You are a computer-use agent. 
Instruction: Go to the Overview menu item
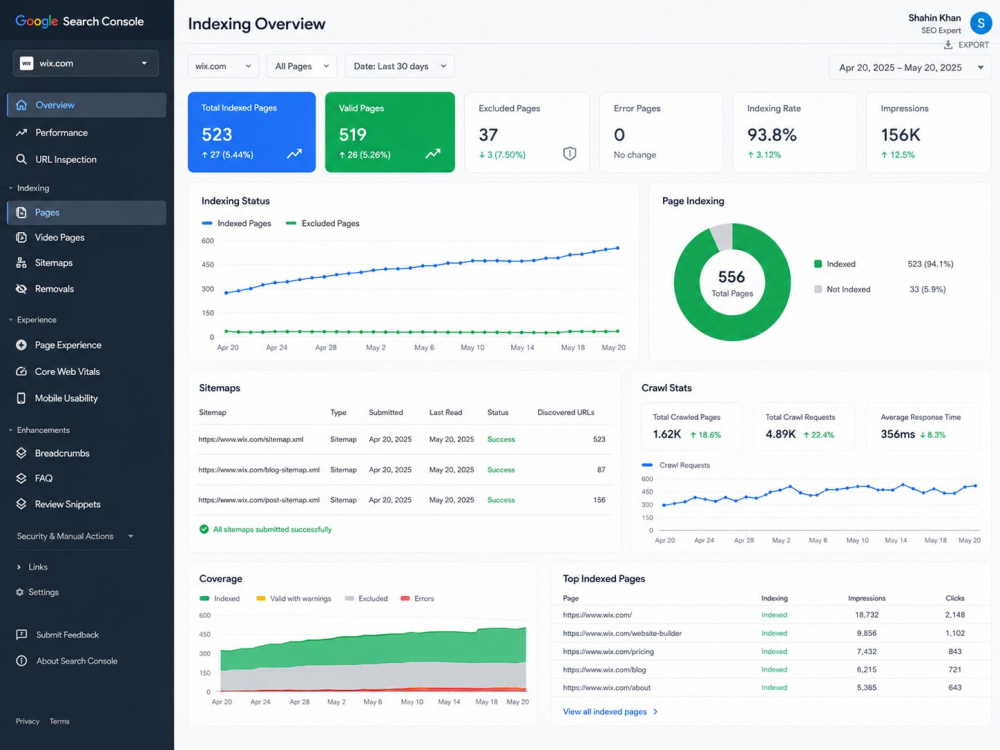[87, 105]
